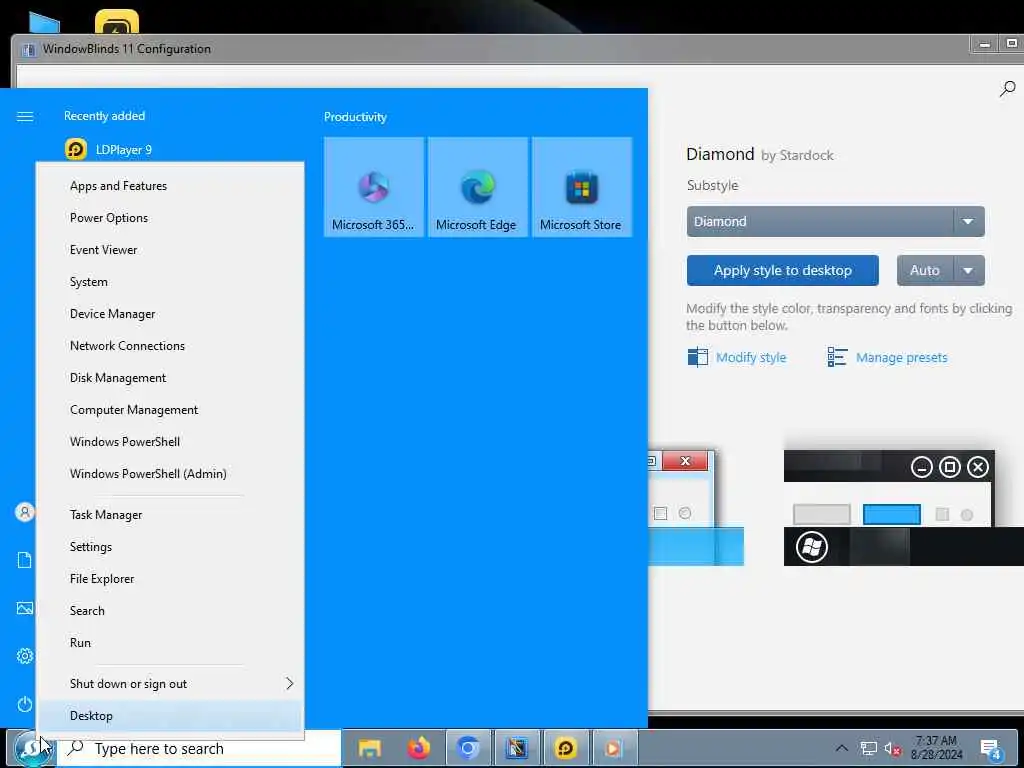Click the Start button orb
1024x768 pixels.
(x=33, y=748)
